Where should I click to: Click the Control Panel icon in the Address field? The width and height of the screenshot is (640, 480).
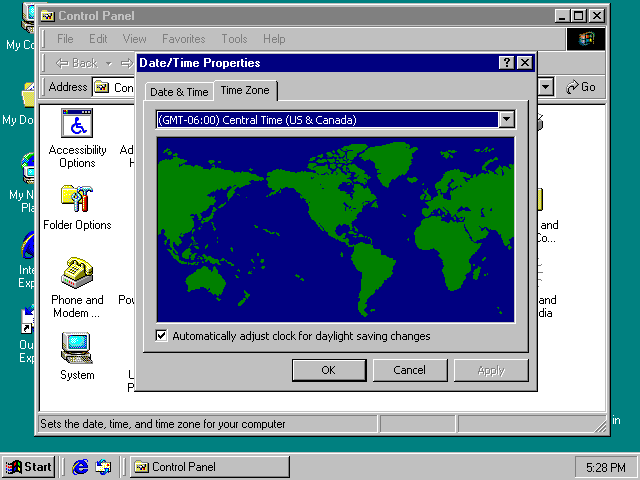(101, 87)
